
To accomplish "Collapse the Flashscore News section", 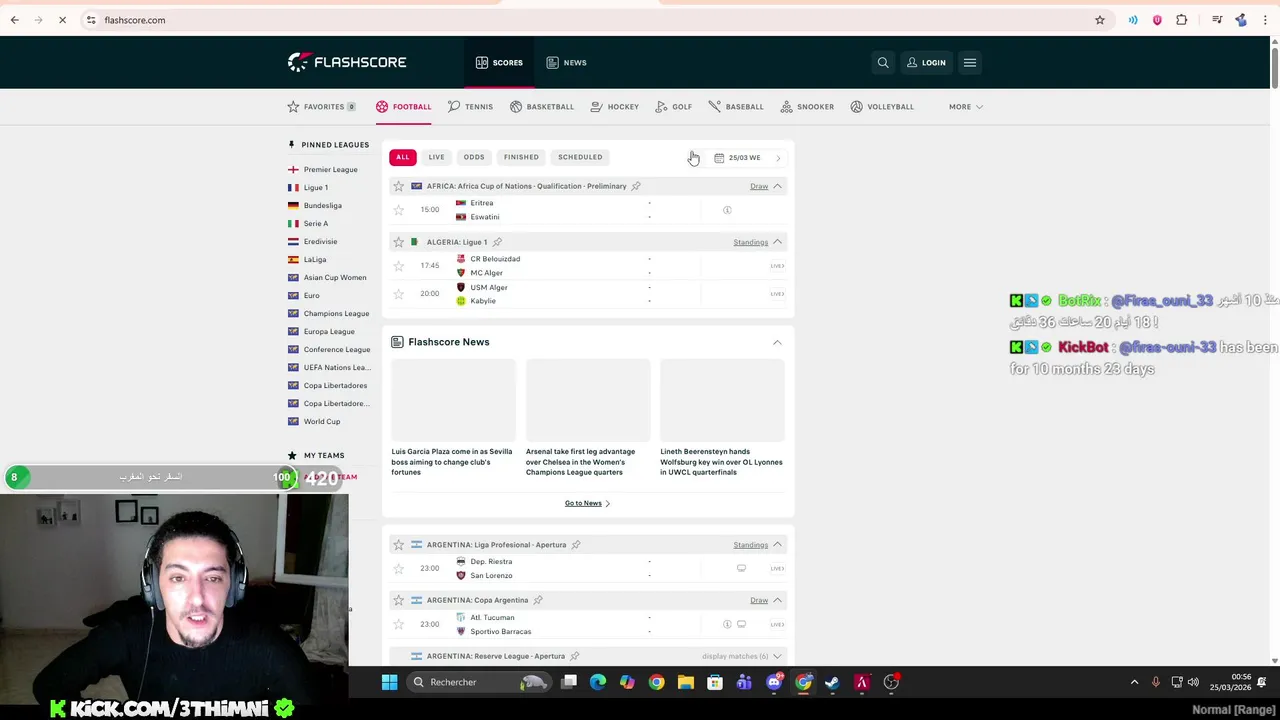I will coord(777,342).
